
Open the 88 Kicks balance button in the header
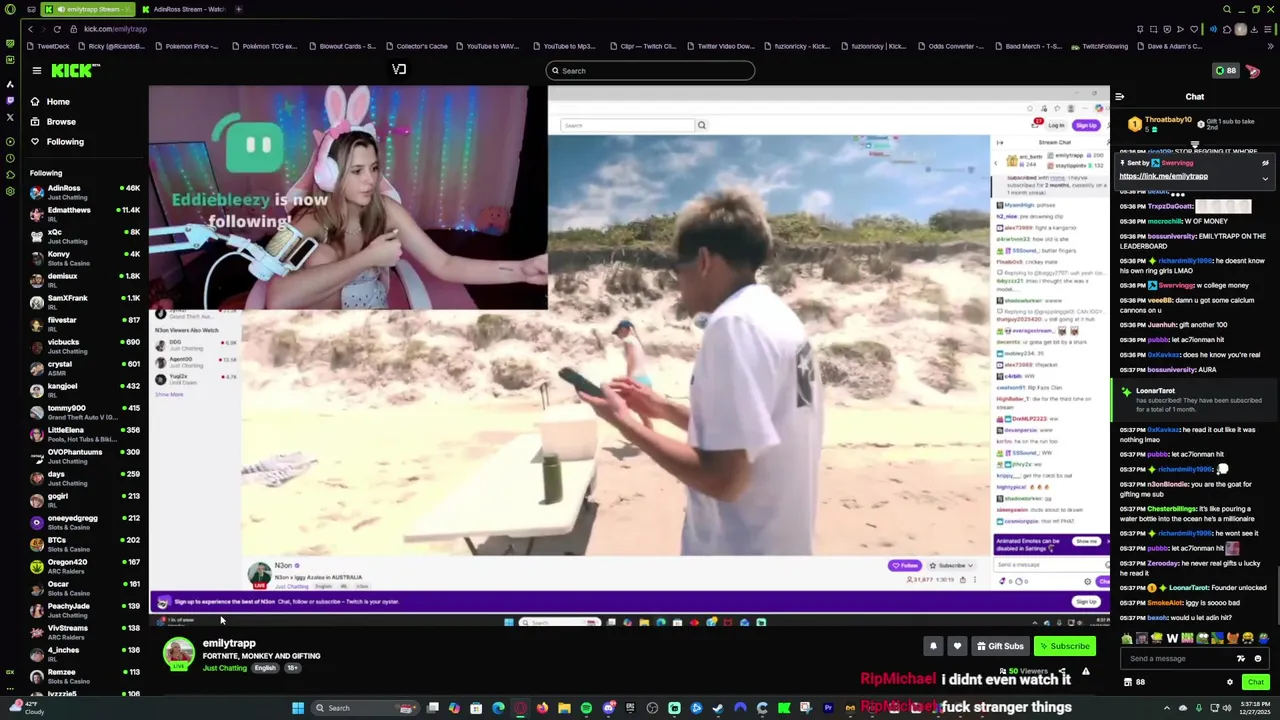[1225, 71]
